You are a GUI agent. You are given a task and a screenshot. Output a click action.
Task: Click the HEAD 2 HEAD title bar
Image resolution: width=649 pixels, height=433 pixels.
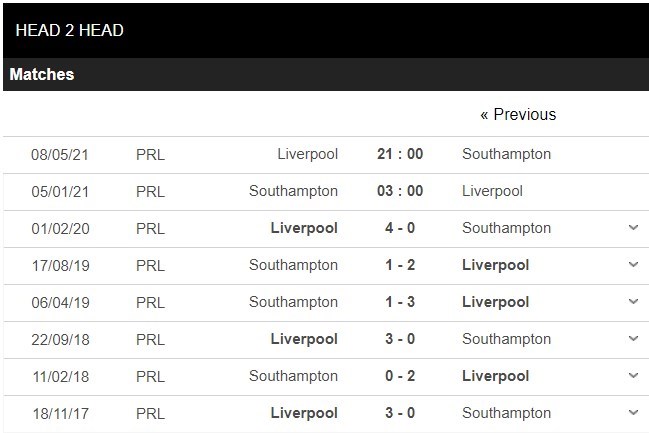coord(70,30)
